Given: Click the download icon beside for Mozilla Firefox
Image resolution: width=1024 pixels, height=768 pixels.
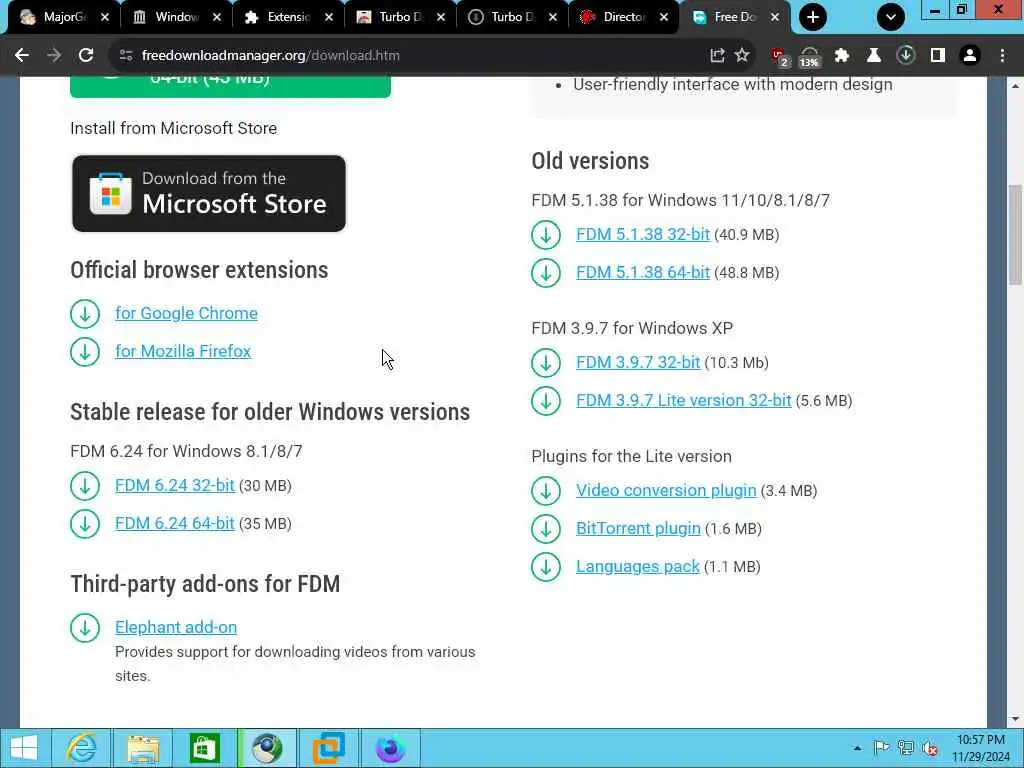Looking at the screenshot, I should coord(85,351).
